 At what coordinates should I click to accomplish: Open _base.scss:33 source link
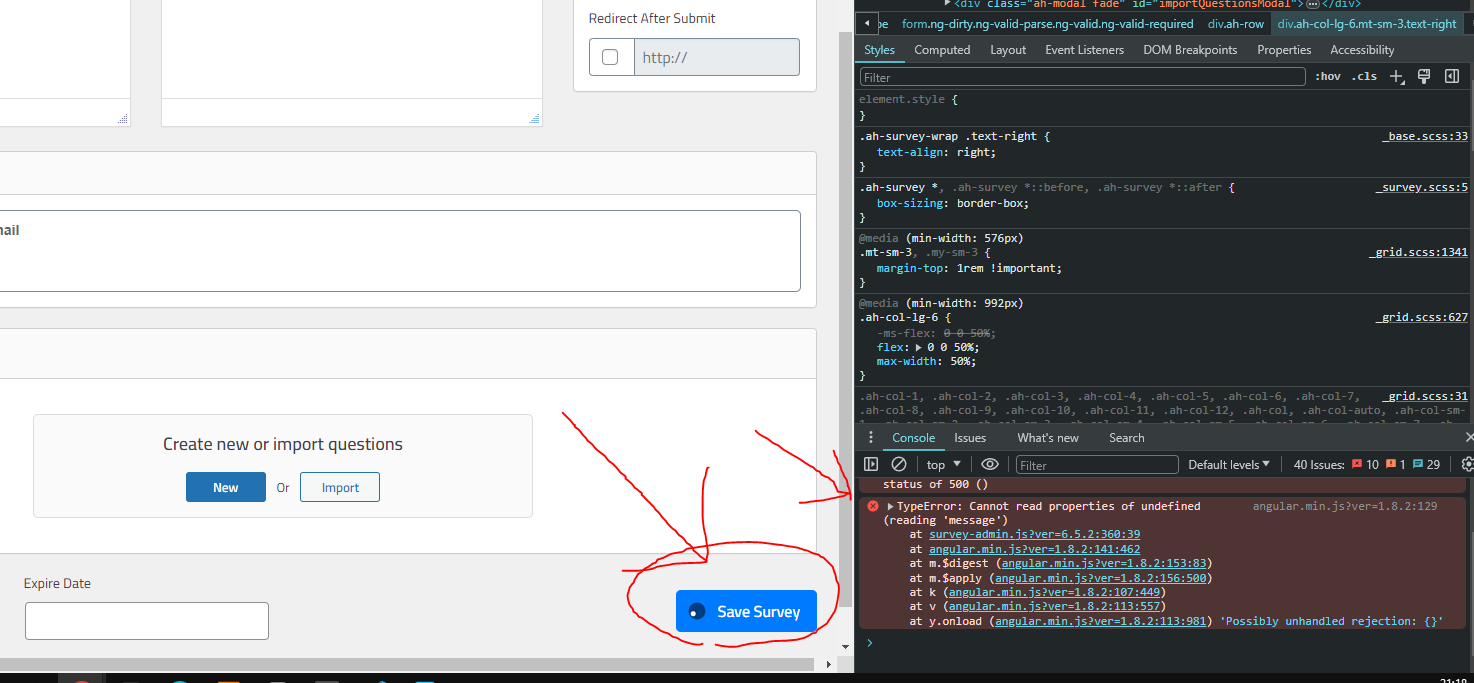pyautogui.click(x=1425, y=136)
